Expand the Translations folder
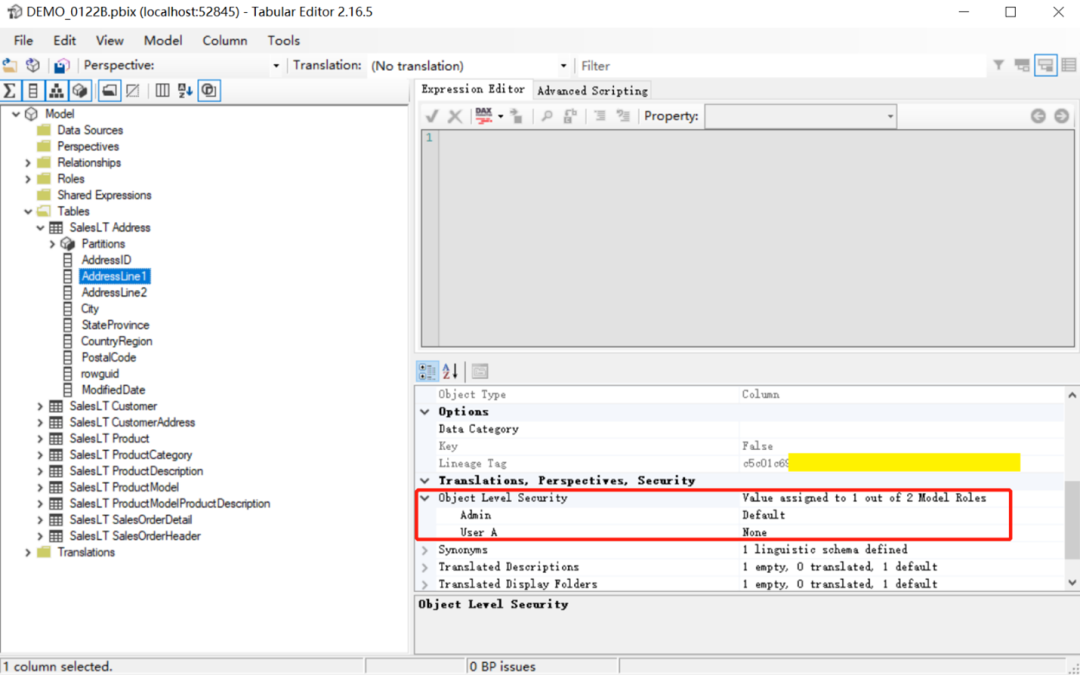The height and width of the screenshot is (675, 1080). [28, 552]
